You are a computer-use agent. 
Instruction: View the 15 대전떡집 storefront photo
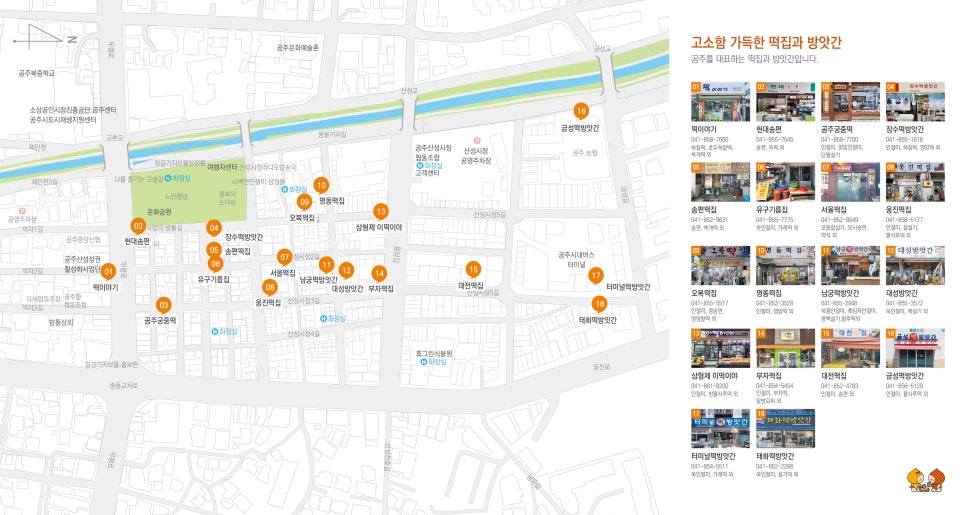point(850,348)
